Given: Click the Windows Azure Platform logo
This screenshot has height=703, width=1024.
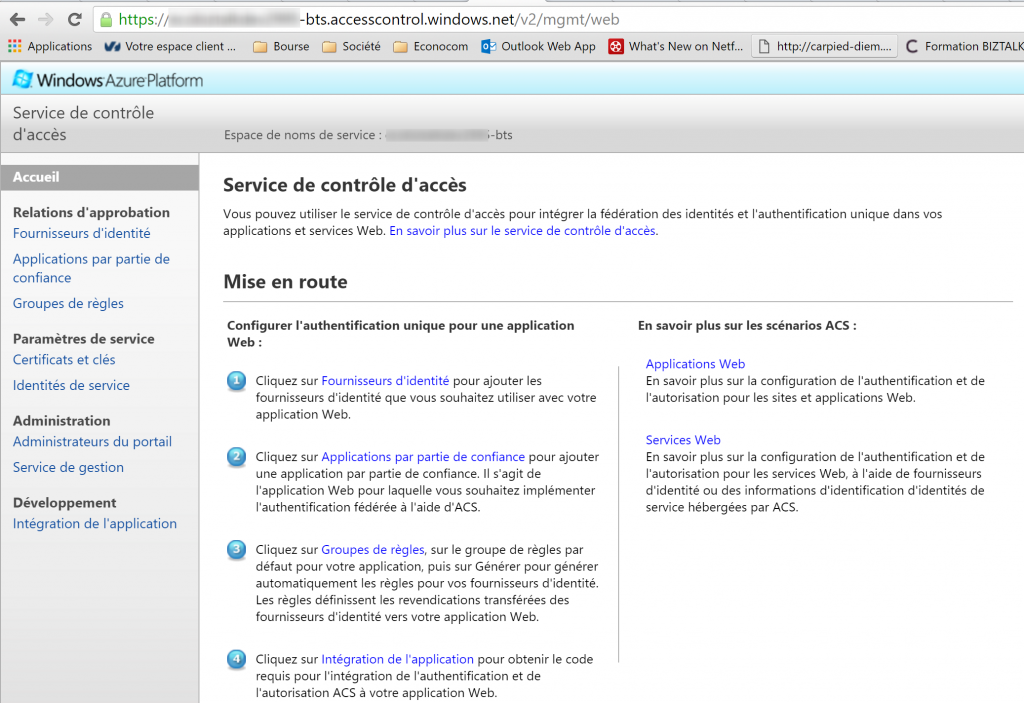Looking at the screenshot, I should (108, 79).
